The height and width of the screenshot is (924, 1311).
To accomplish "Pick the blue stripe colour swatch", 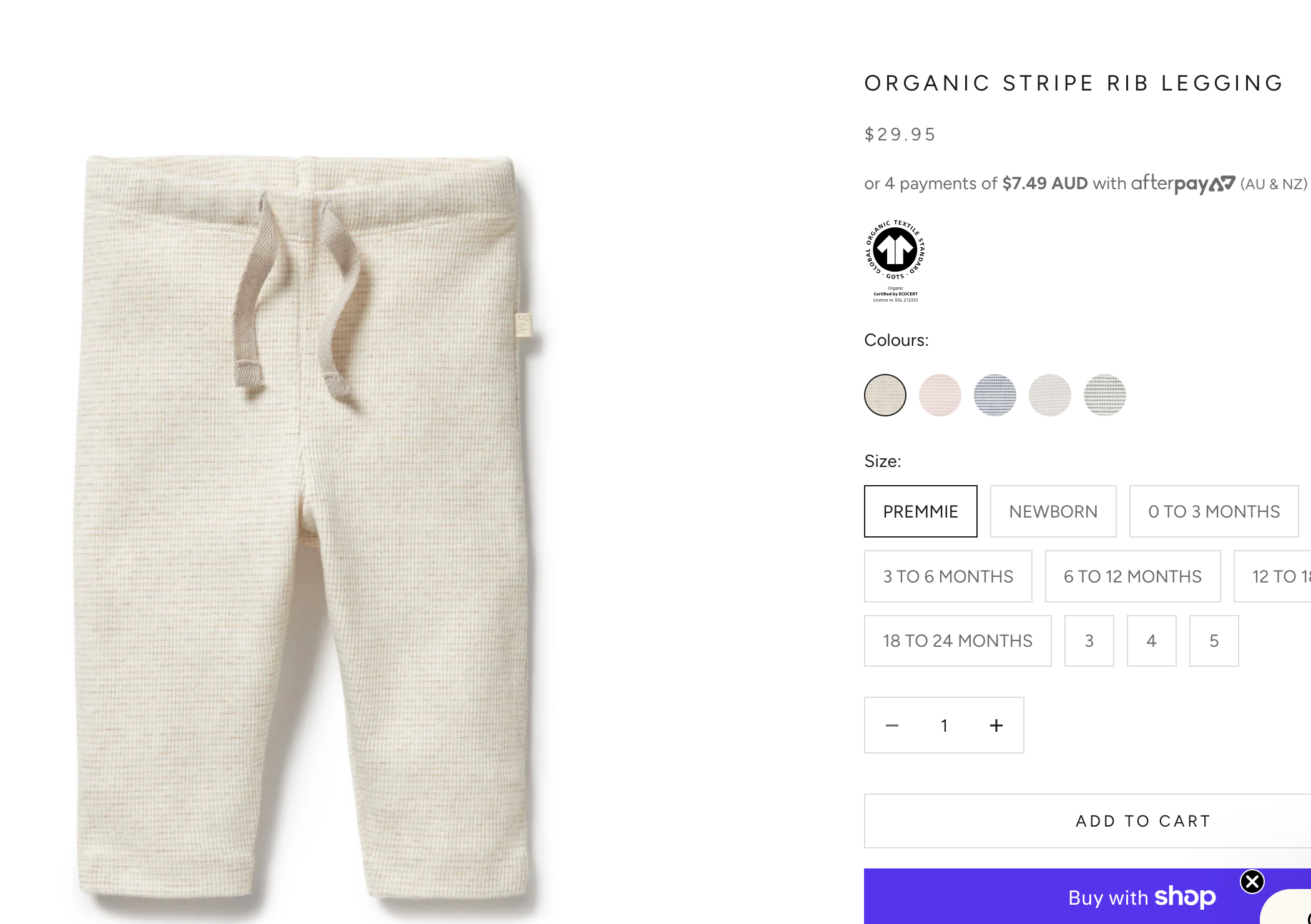I will [995, 395].
